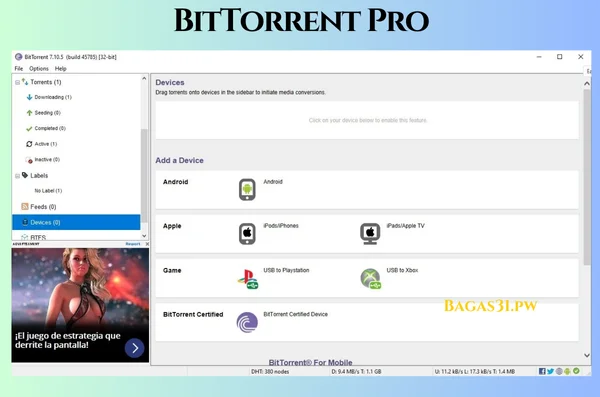Choose the USB to Playstation icon

click(248, 279)
